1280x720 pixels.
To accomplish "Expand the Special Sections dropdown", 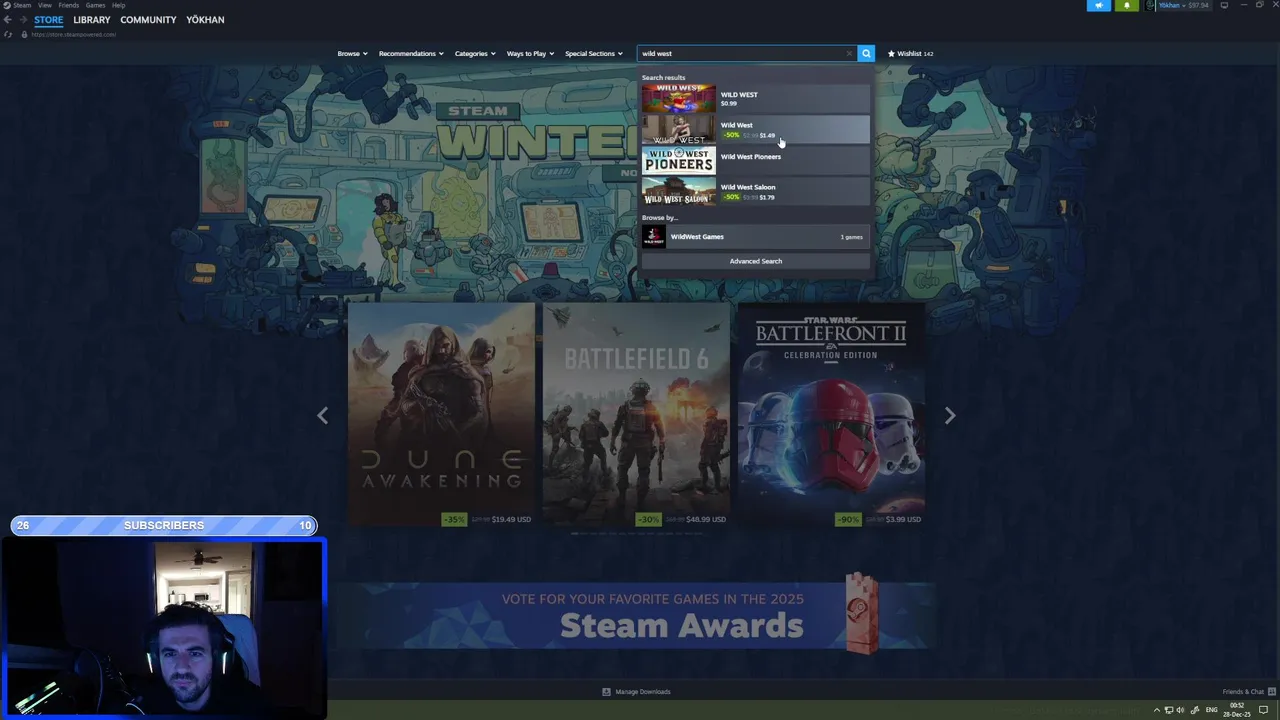I will click(594, 54).
